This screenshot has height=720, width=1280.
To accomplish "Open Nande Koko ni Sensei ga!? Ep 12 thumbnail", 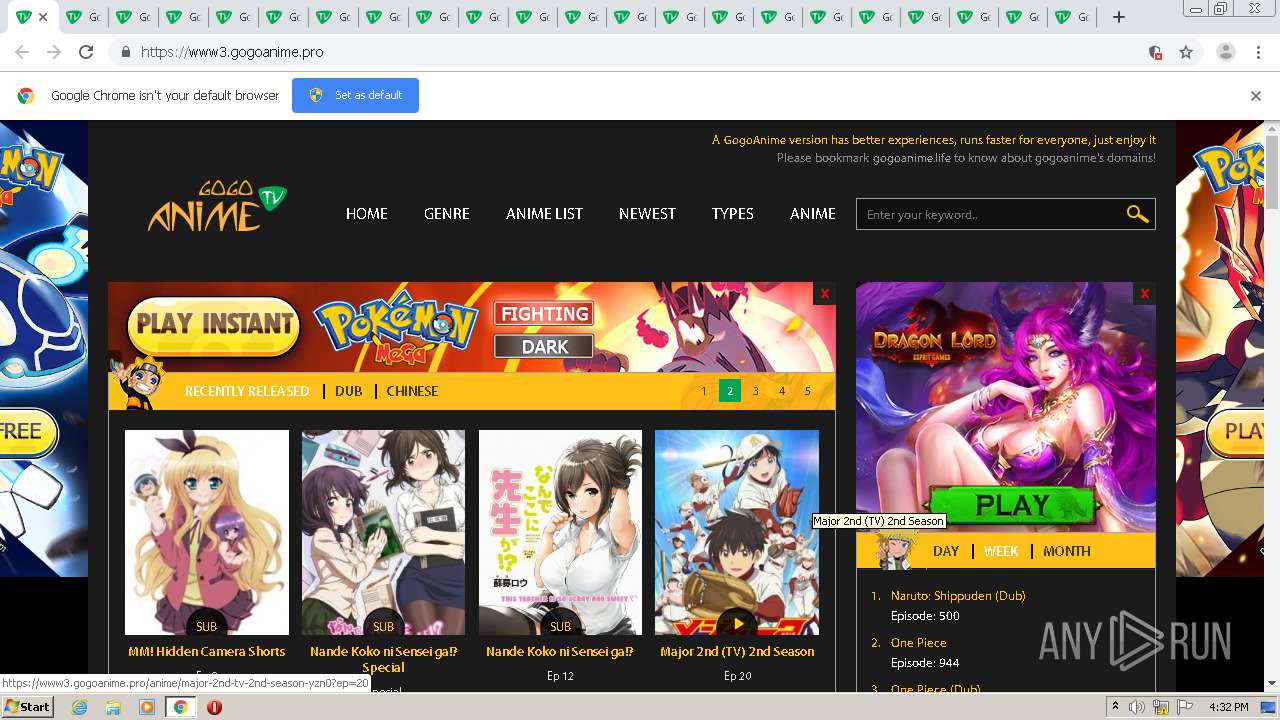I will coord(560,532).
